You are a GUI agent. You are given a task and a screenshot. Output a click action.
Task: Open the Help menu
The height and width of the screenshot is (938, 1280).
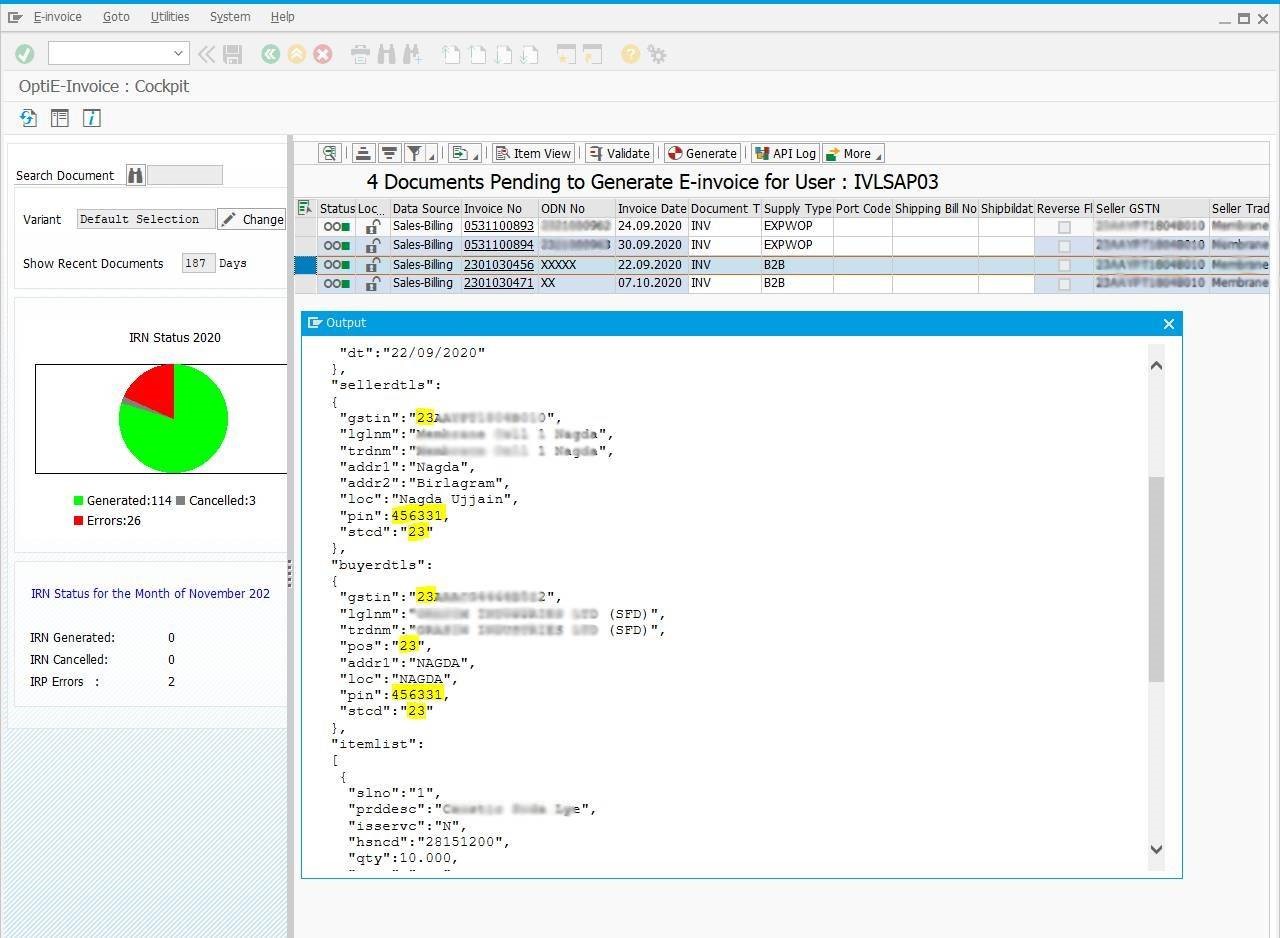(x=283, y=17)
